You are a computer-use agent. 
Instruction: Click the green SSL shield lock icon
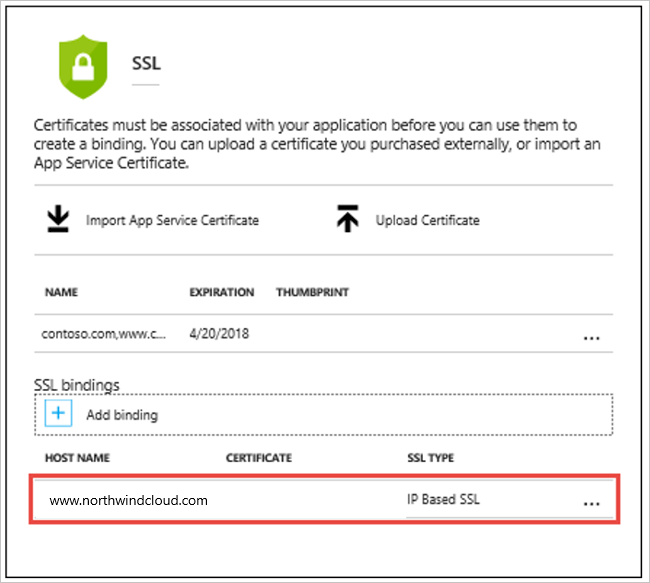coord(83,67)
